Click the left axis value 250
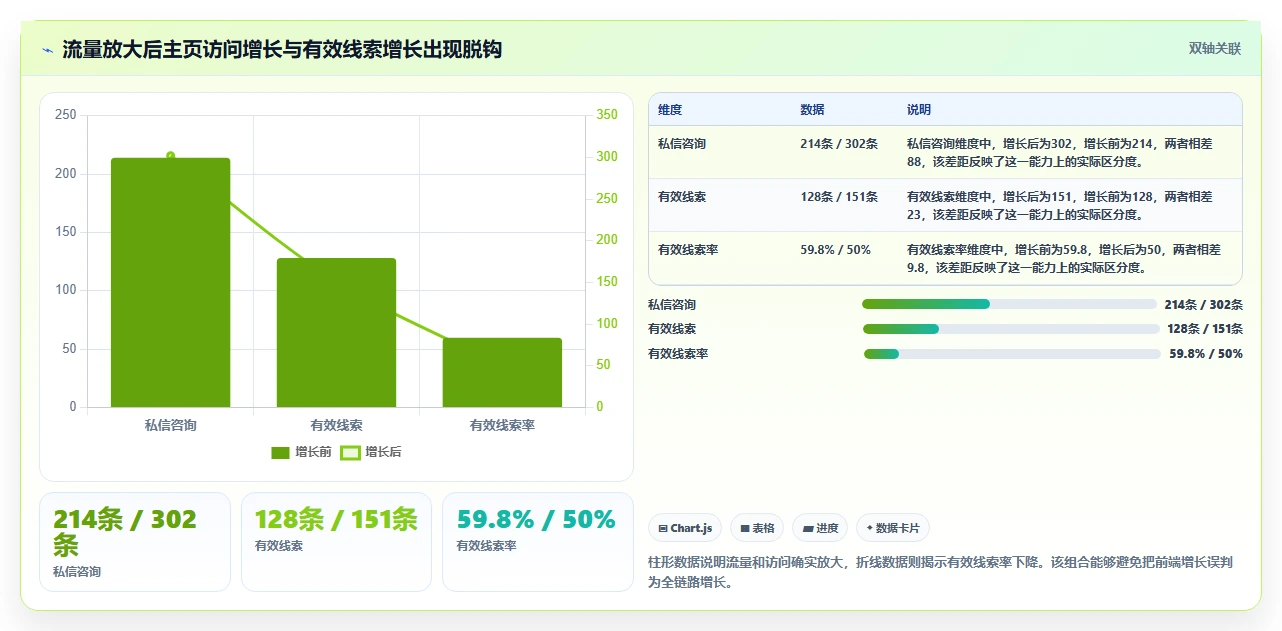1282x631 pixels. point(66,115)
